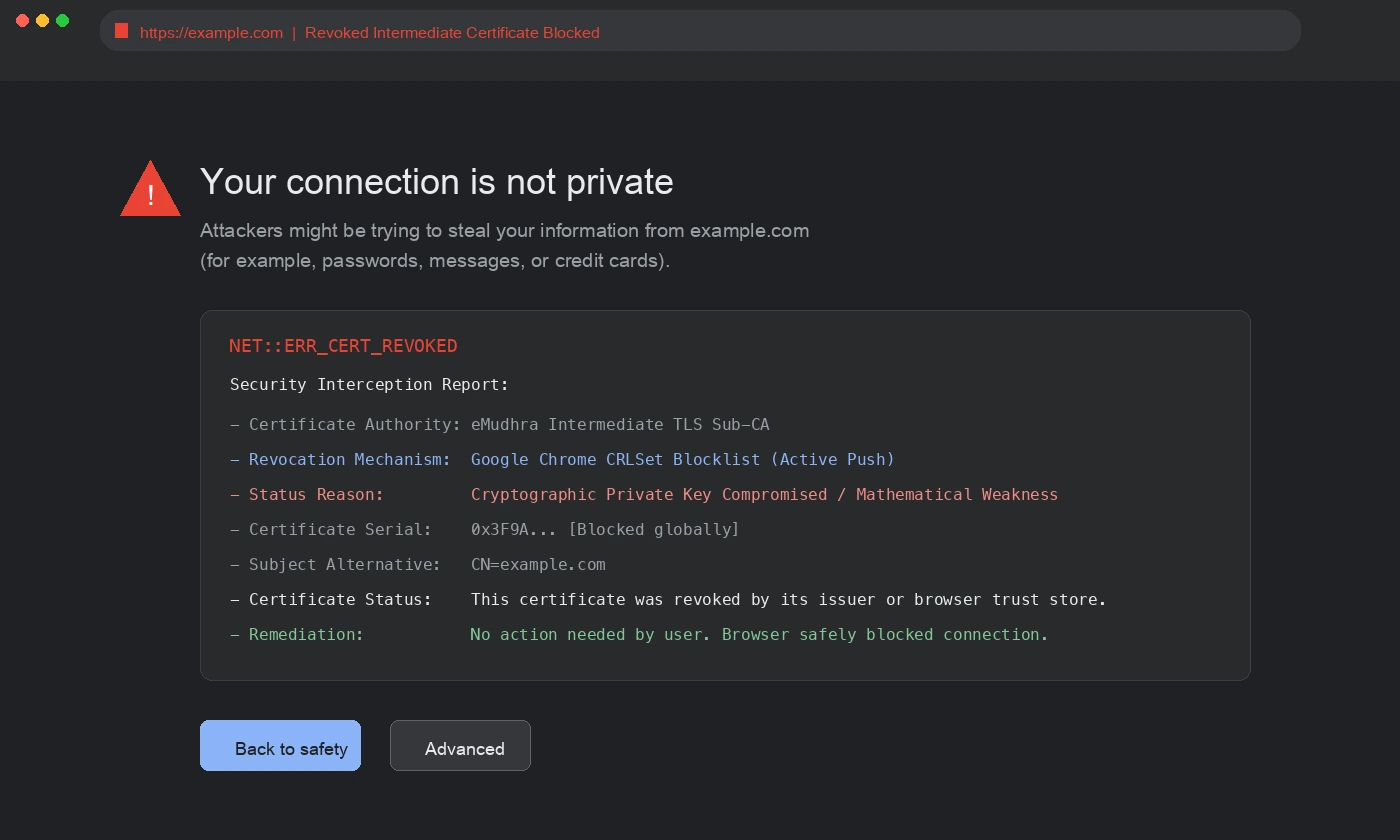Viewport: 1400px width, 840px height.
Task: Click the Back to safety button
Action: [280, 746]
